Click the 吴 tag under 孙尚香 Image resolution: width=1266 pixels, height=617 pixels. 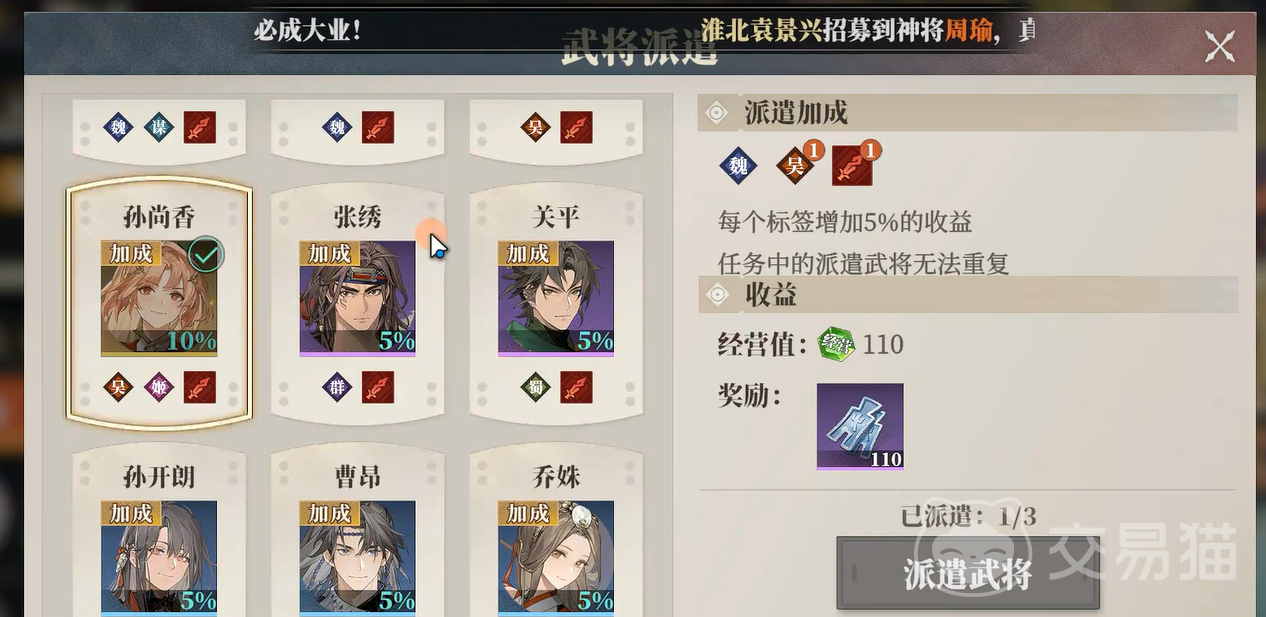pos(118,387)
